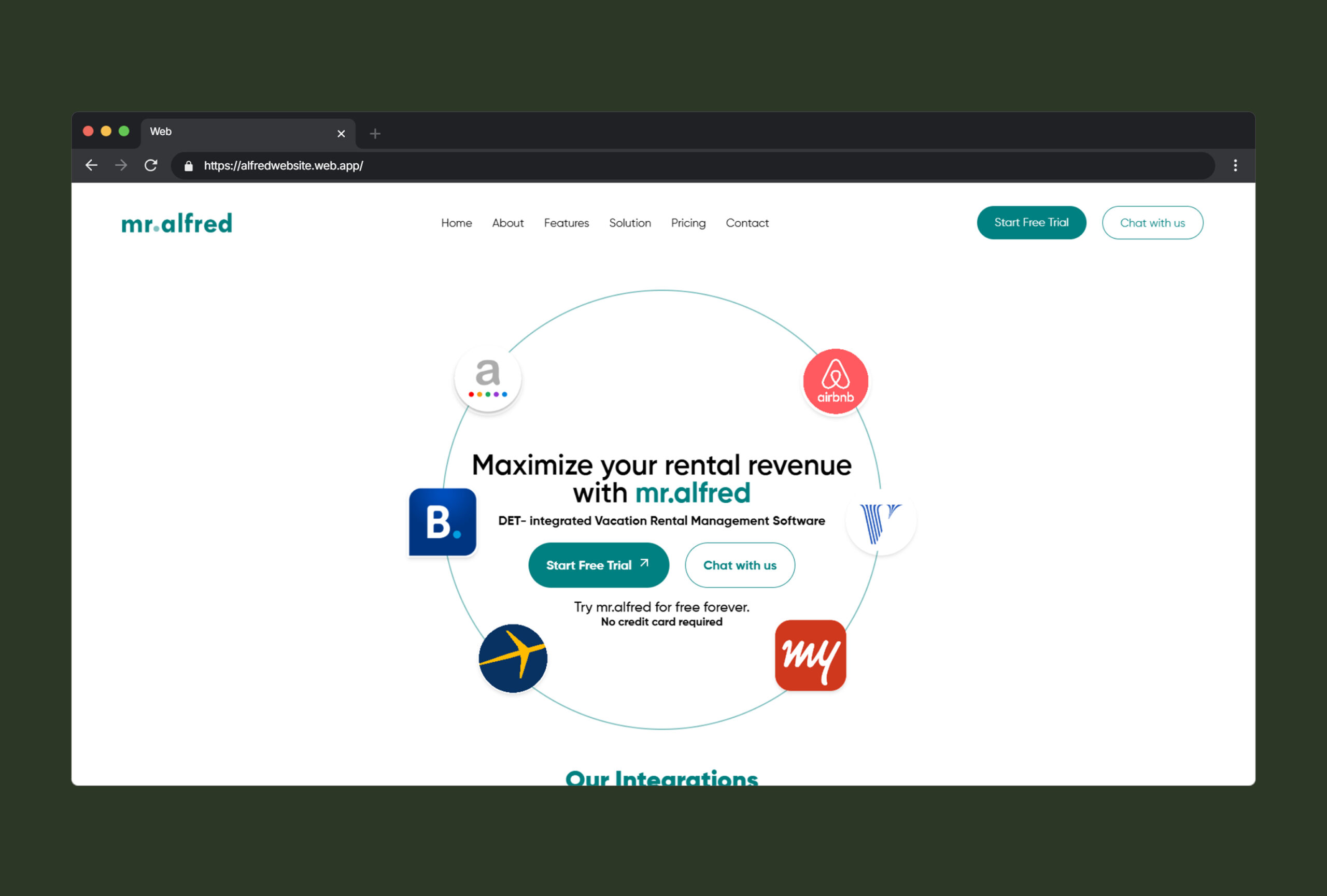Open a new browser tab
The width and height of the screenshot is (1327, 896).
coord(375,134)
